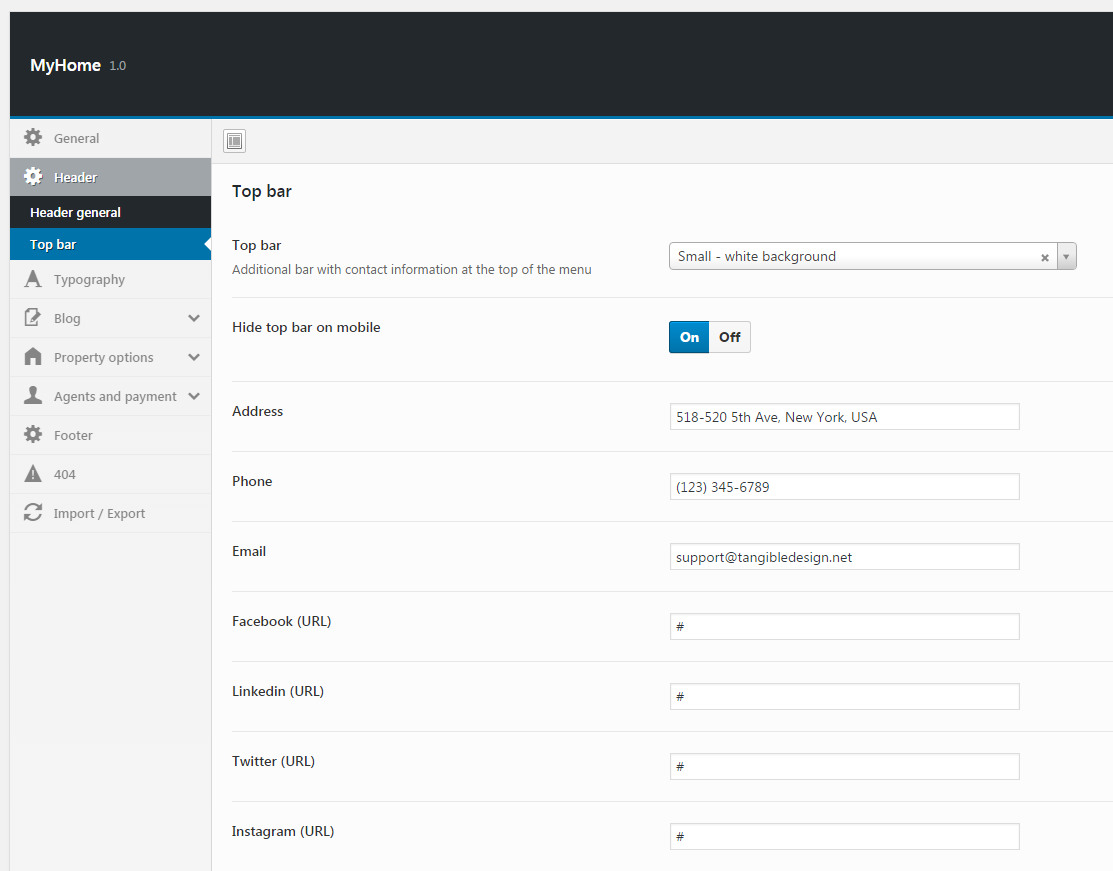Click the Additional bar with contact information description
This screenshot has height=871, width=1113.
pos(412,270)
